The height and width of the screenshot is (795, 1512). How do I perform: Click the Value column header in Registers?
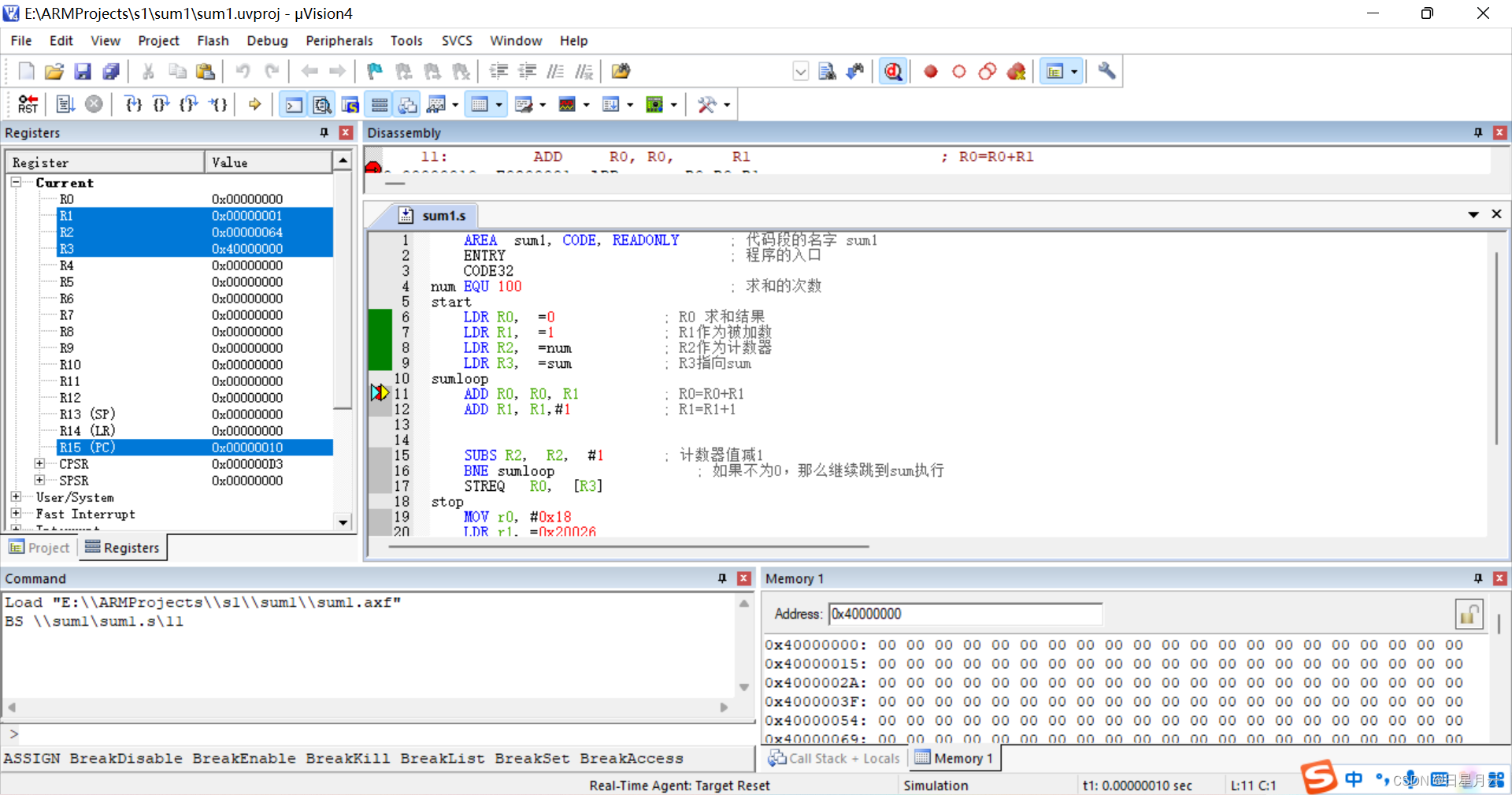click(269, 162)
